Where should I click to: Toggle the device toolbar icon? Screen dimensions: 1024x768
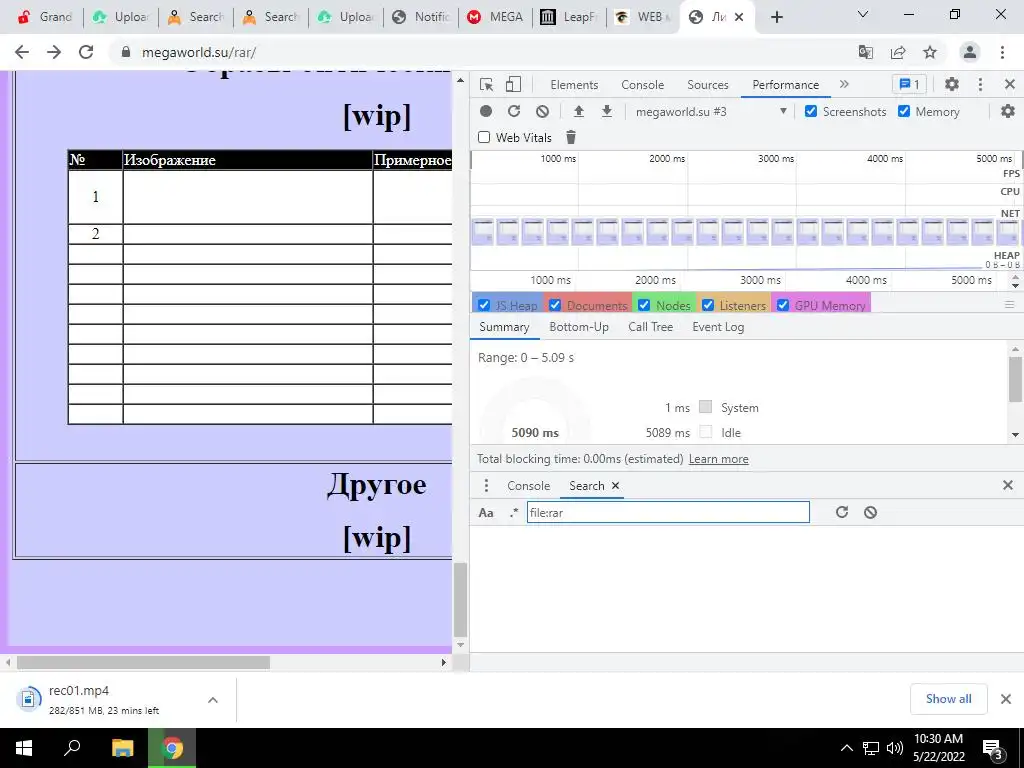click(513, 84)
